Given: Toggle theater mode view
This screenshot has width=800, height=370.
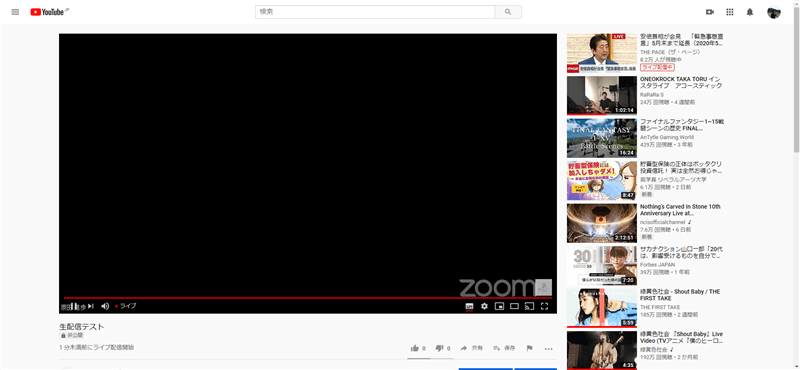Looking at the screenshot, I should 514,306.
